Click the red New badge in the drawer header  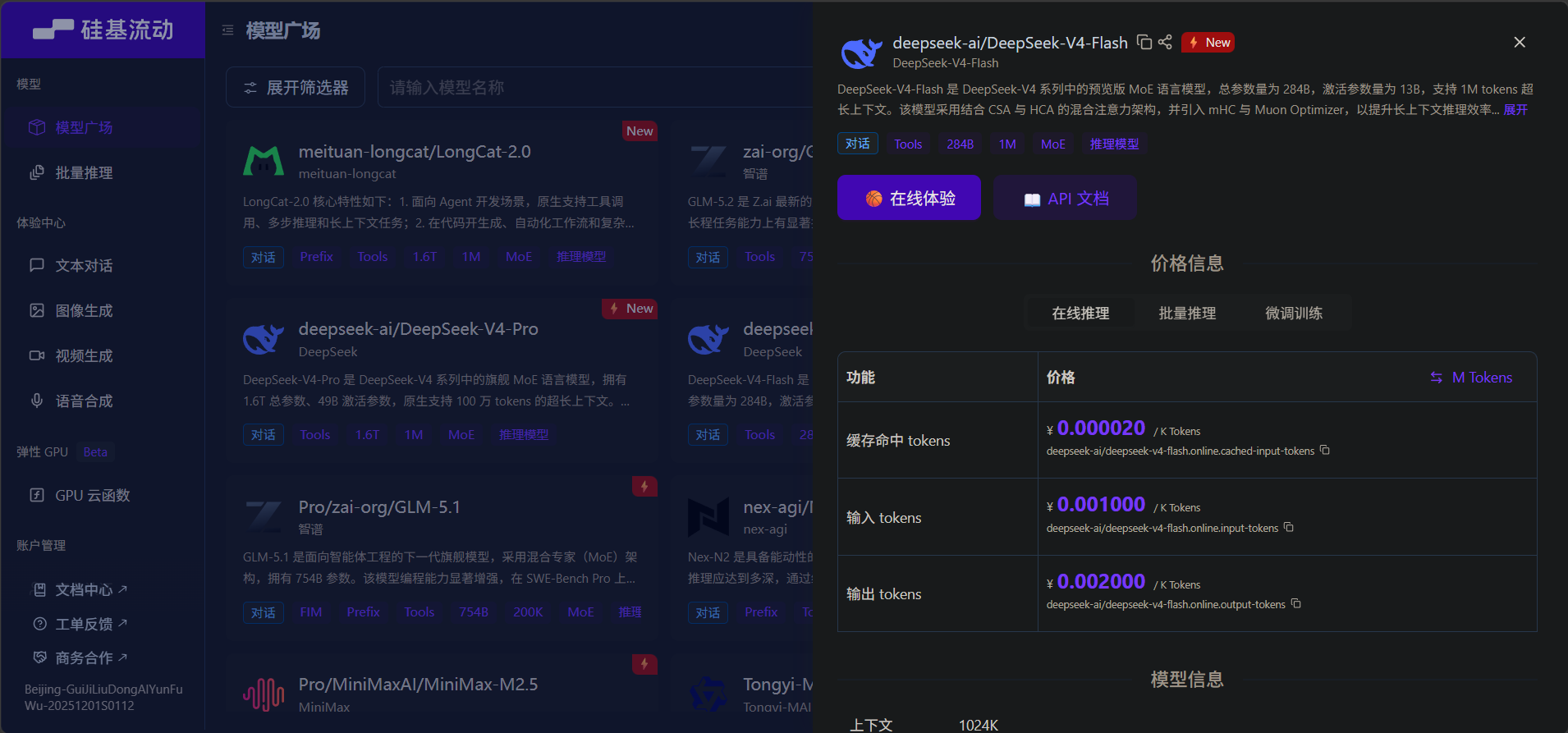(x=1208, y=43)
